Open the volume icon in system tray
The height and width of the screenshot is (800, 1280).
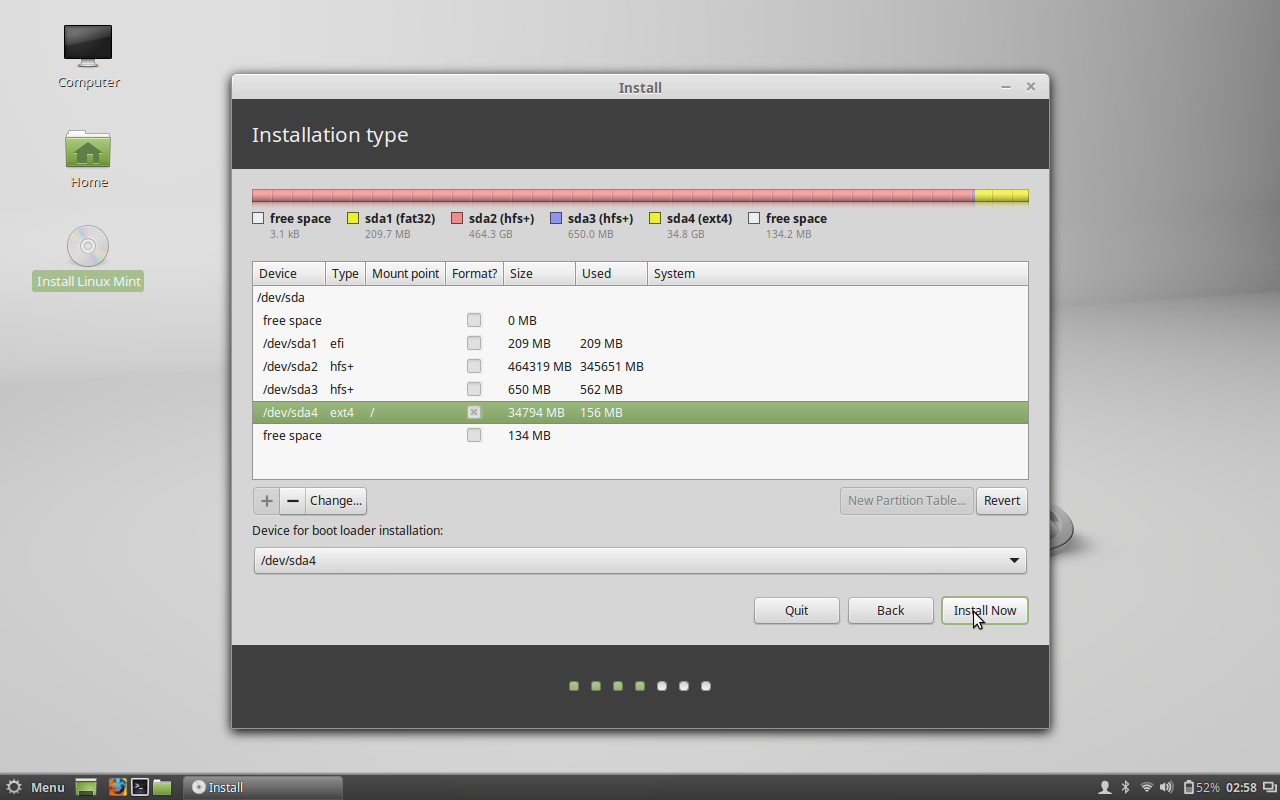pyautogui.click(x=1166, y=787)
